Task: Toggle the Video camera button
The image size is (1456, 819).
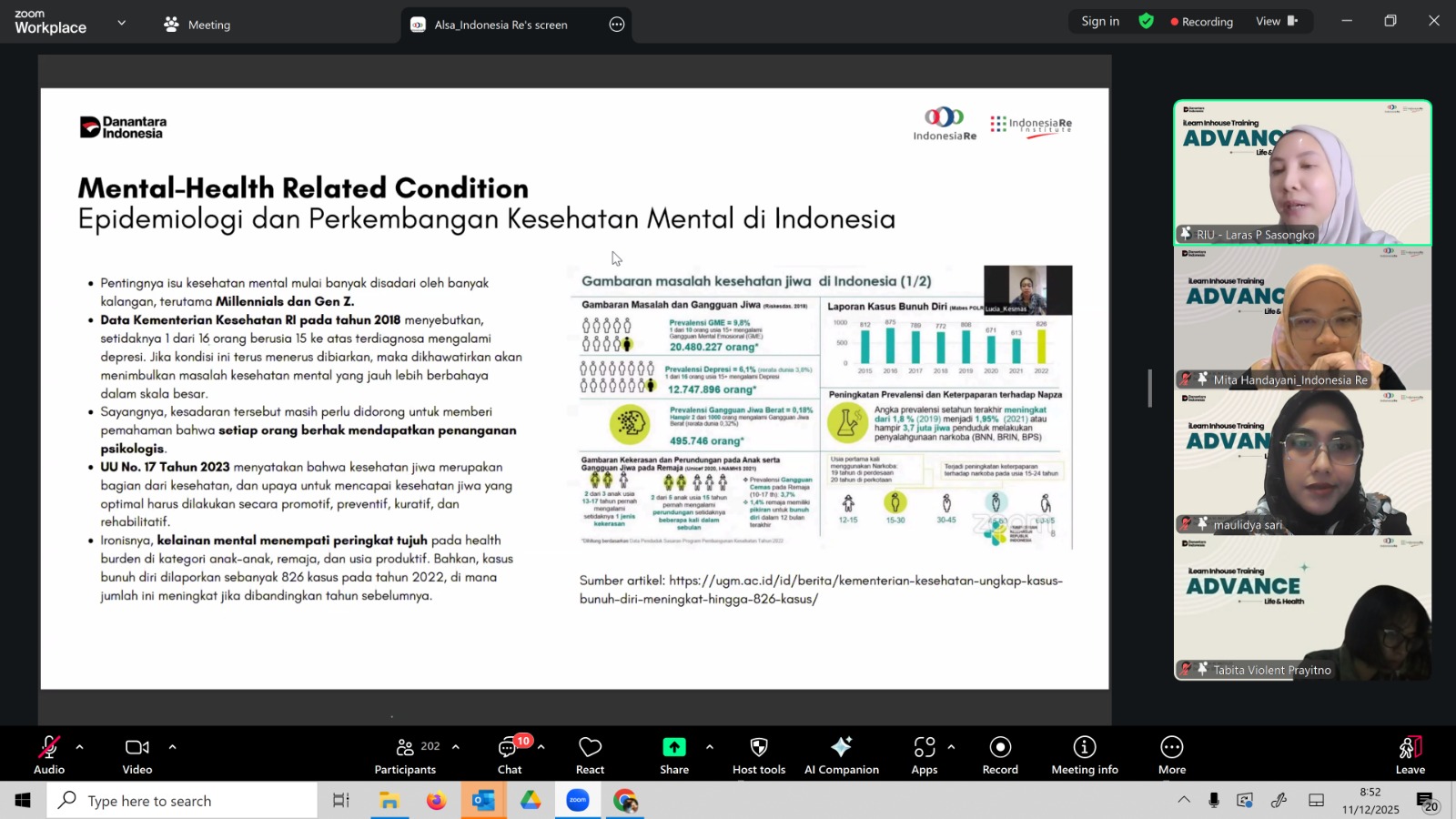Action: click(137, 754)
